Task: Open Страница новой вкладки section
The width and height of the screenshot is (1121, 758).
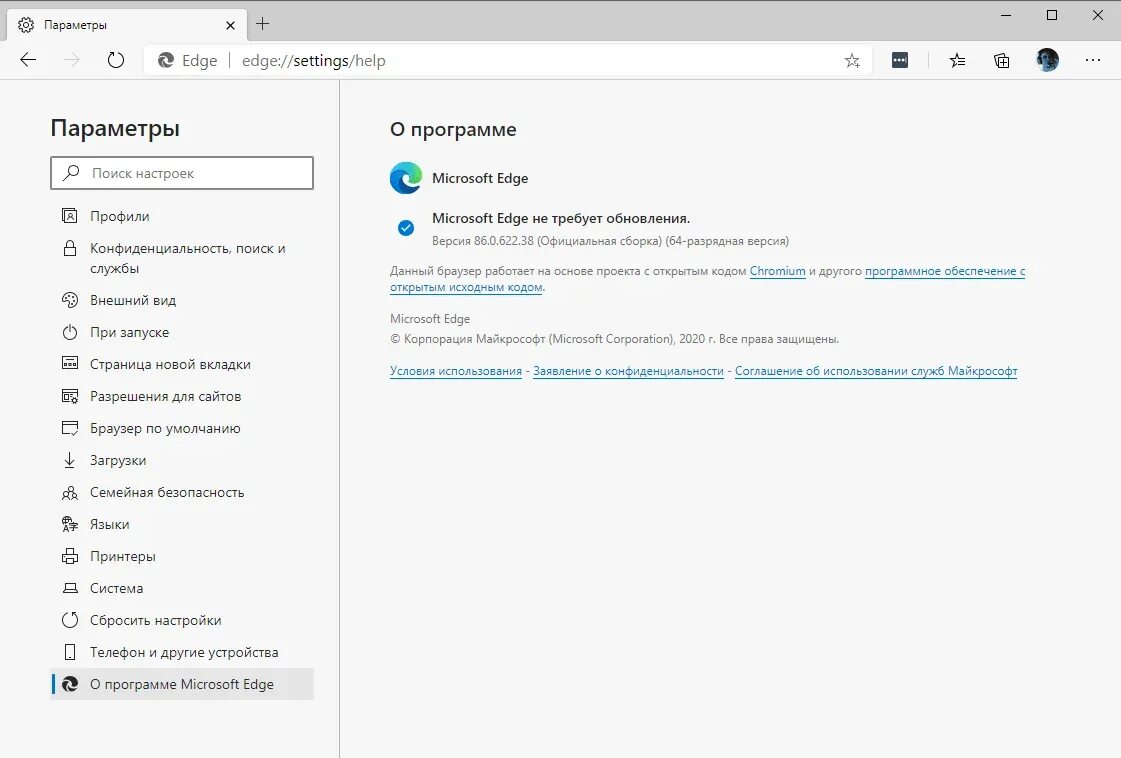Action: click(x=182, y=365)
